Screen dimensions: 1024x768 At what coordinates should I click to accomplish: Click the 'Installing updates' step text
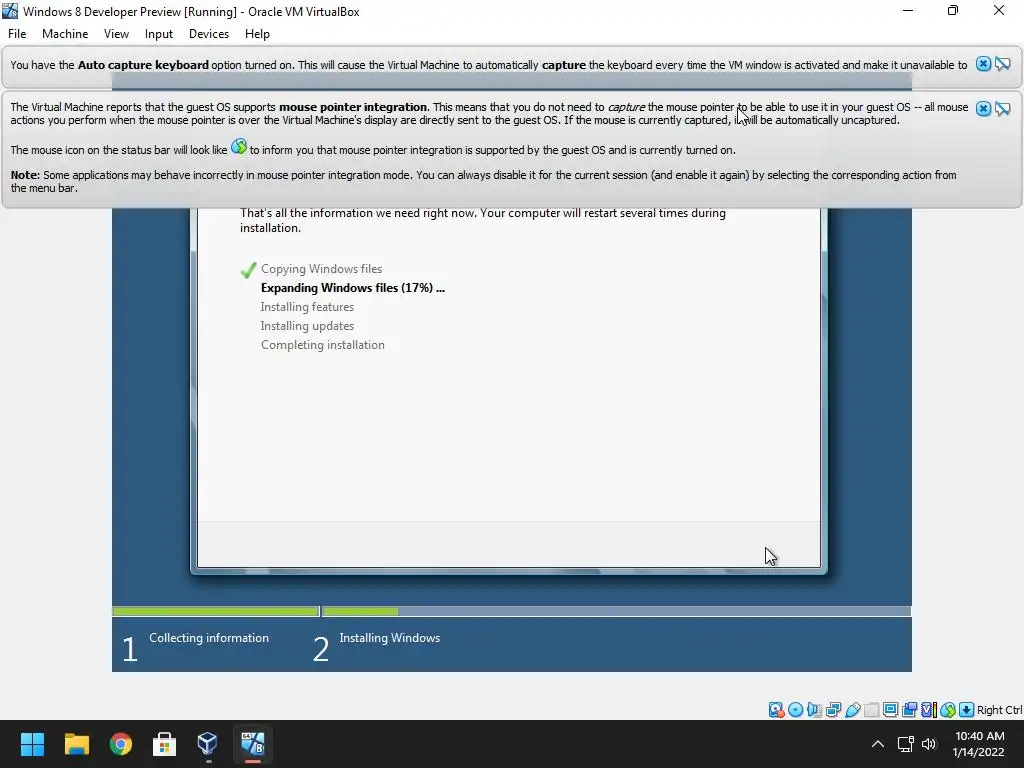pyautogui.click(x=307, y=326)
